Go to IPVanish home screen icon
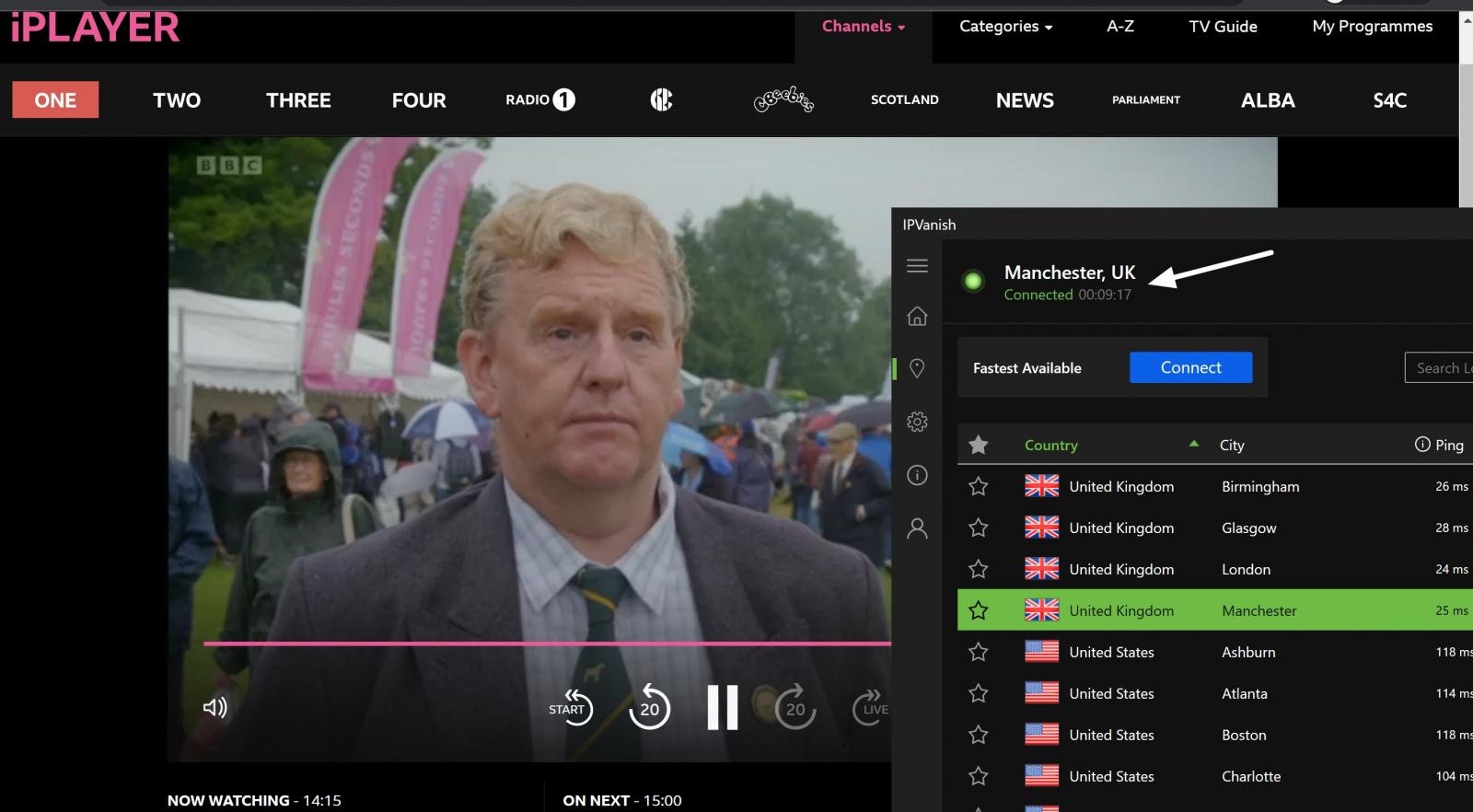 click(917, 317)
